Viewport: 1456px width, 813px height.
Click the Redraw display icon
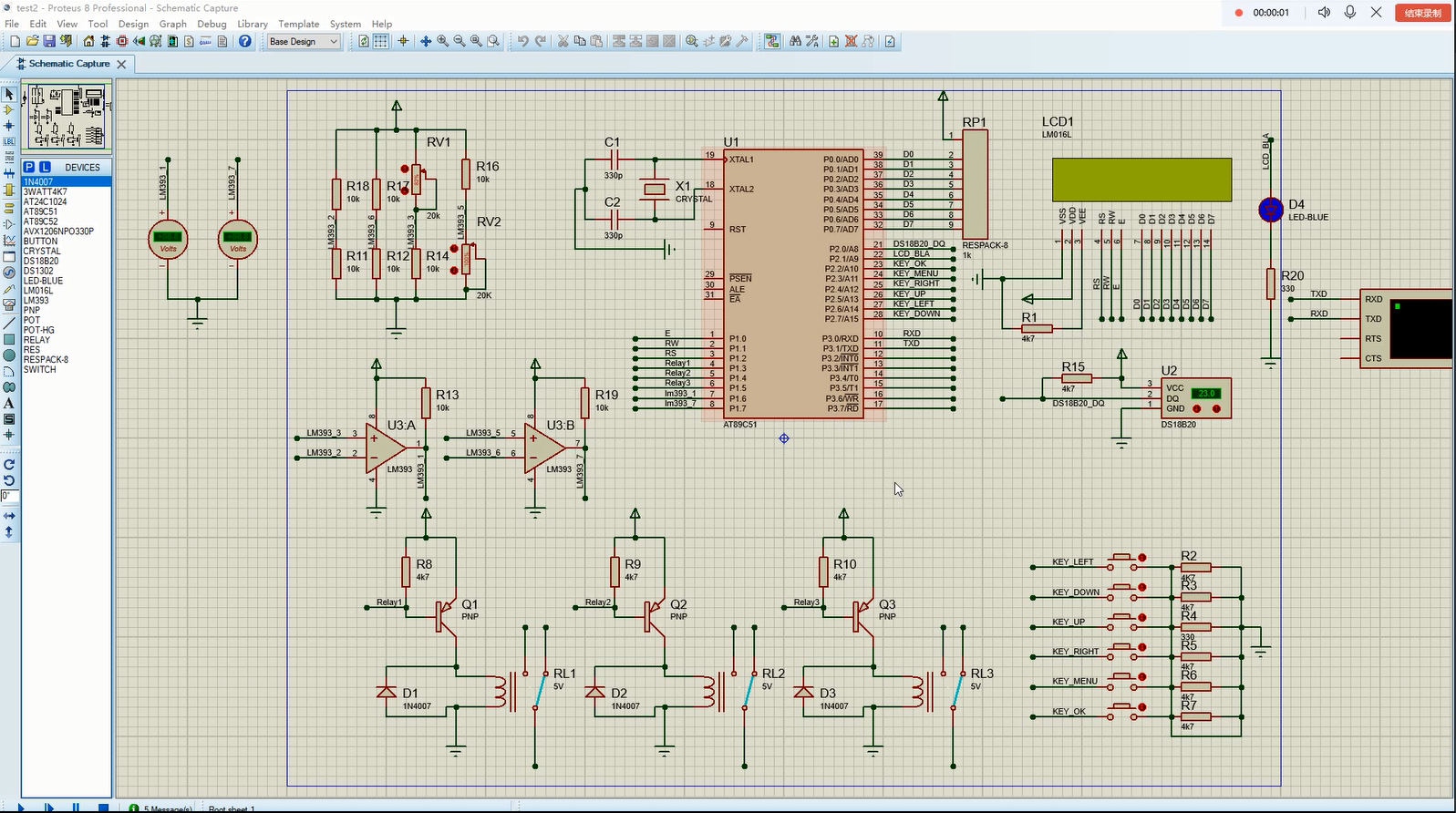(x=364, y=41)
